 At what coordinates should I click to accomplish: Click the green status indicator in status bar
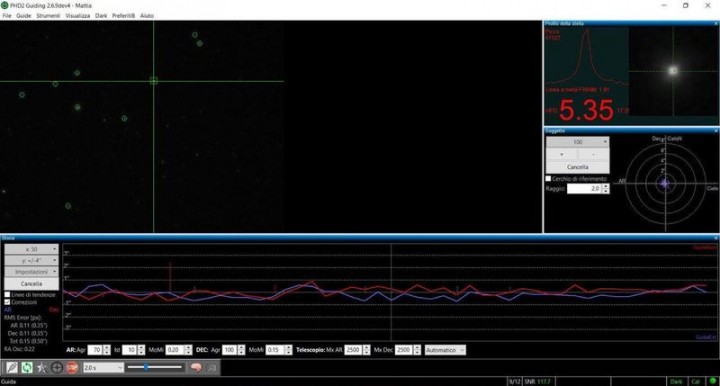[x=713, y=381]
